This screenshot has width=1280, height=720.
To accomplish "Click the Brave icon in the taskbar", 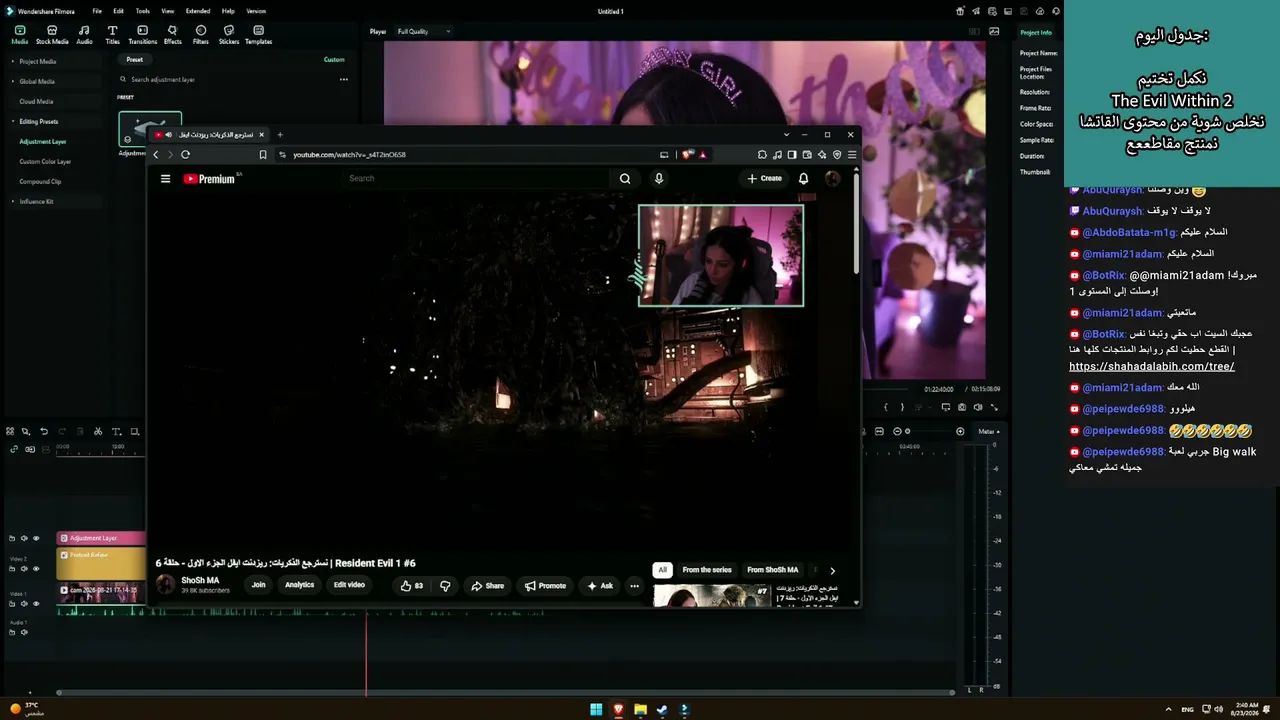I will (x=618, y=710).
